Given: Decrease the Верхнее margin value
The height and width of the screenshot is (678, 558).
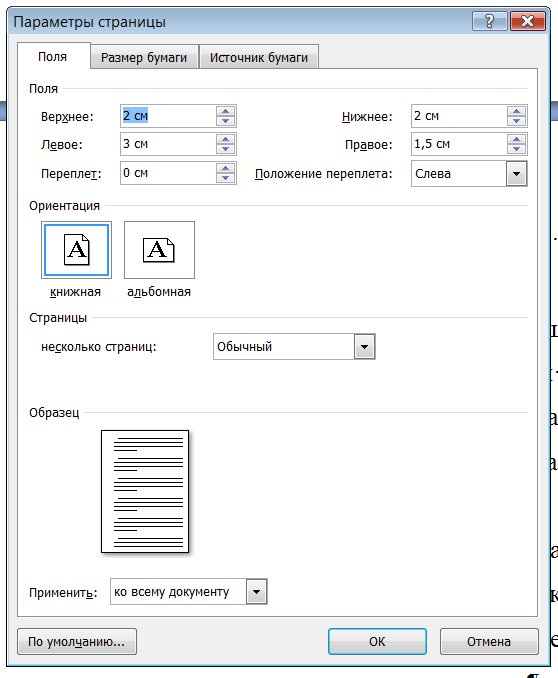Looking at the screenshot, I should tap(225, 121).
